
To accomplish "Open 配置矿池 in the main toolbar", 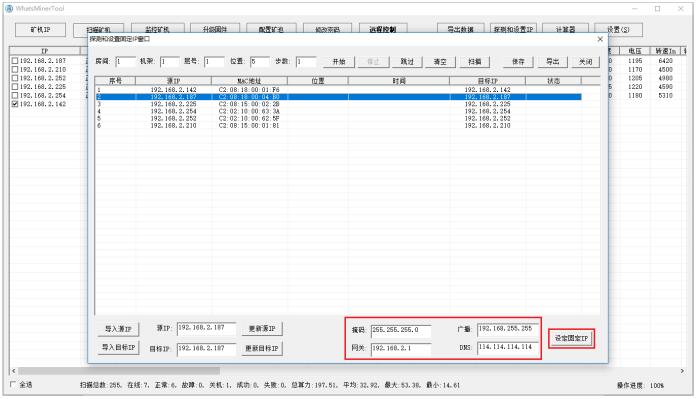I will [x=271, y=28].
